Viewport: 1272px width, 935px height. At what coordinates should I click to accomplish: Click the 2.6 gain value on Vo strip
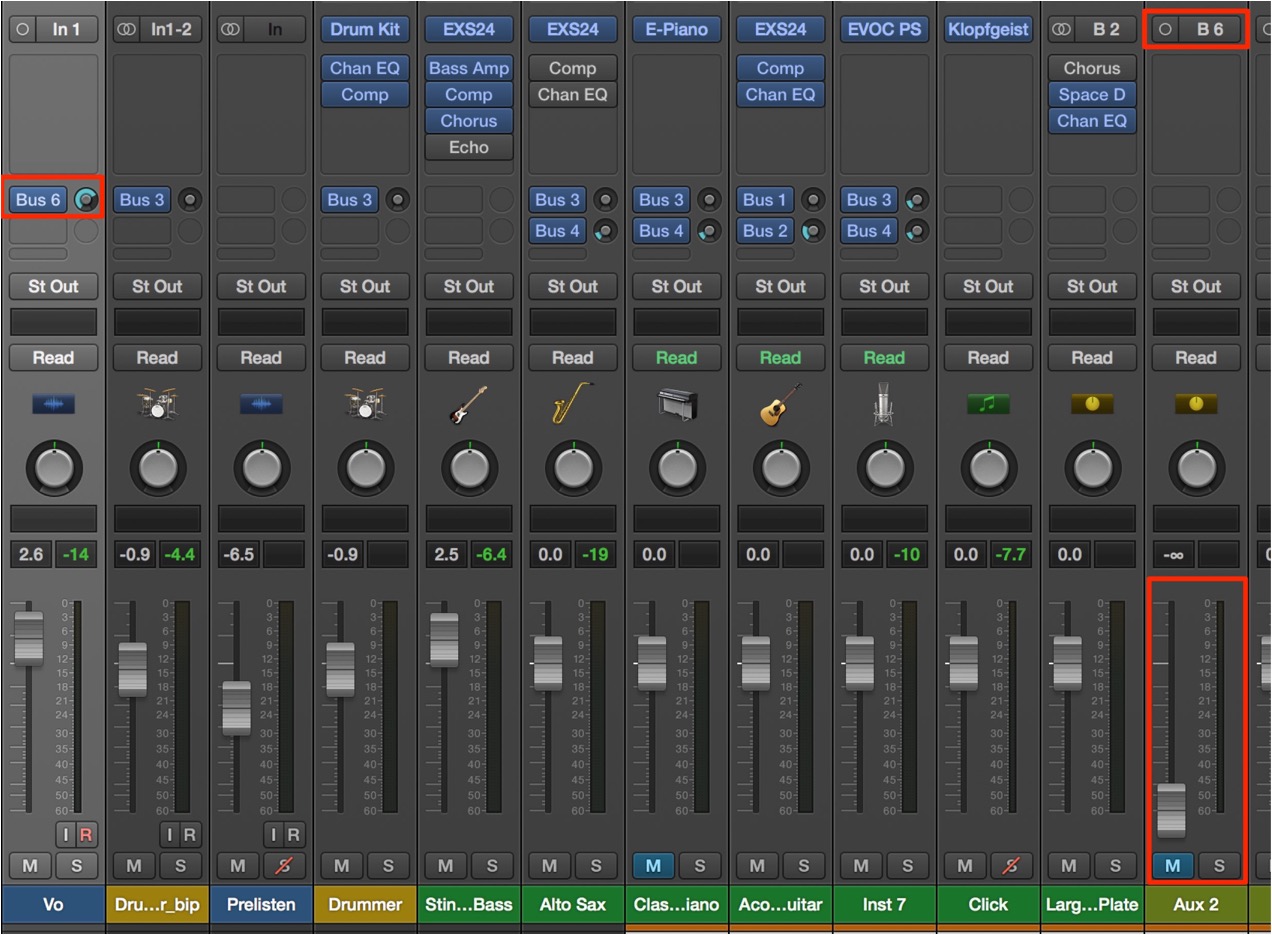point(31,554)
